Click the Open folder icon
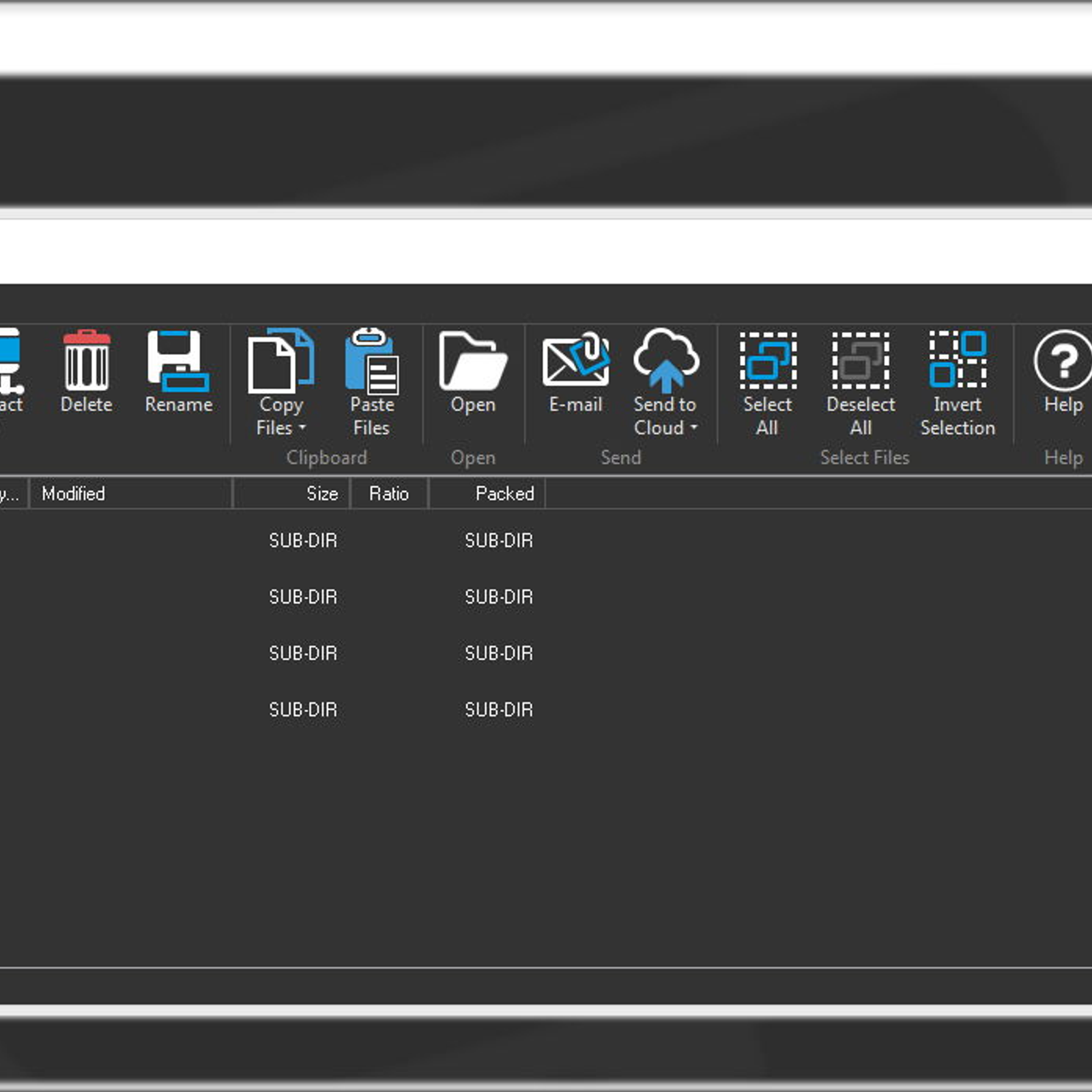Image resolution: width=1092 pixels, height=1092 pixels. click(472, 360)
